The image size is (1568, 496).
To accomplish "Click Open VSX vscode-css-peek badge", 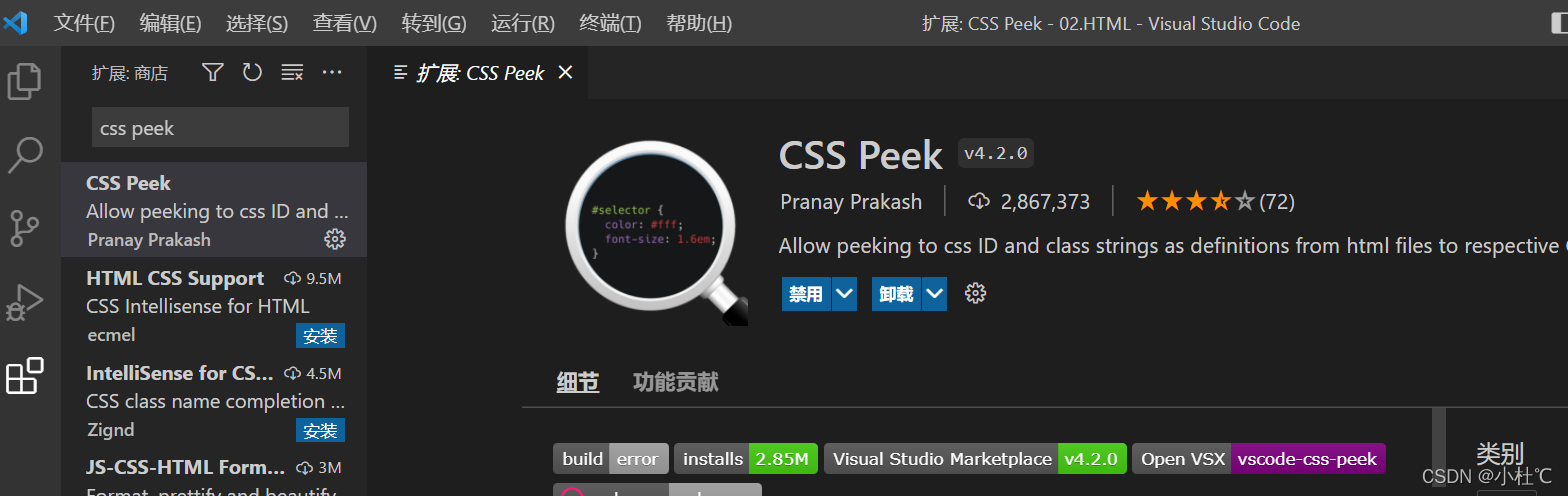I will click(x=1258, y=459).
